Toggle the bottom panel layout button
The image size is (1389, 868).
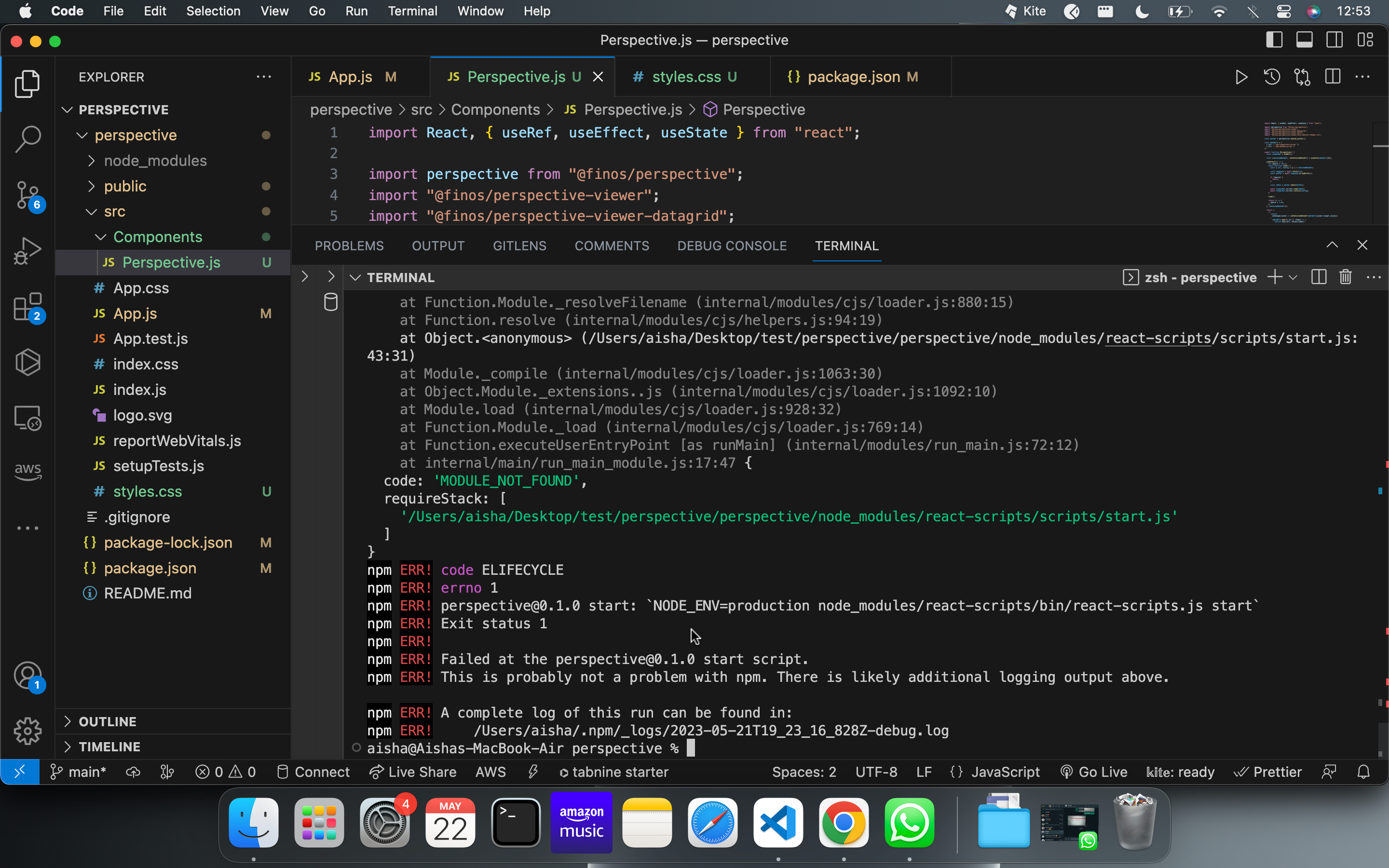[x=1304, y=40]
